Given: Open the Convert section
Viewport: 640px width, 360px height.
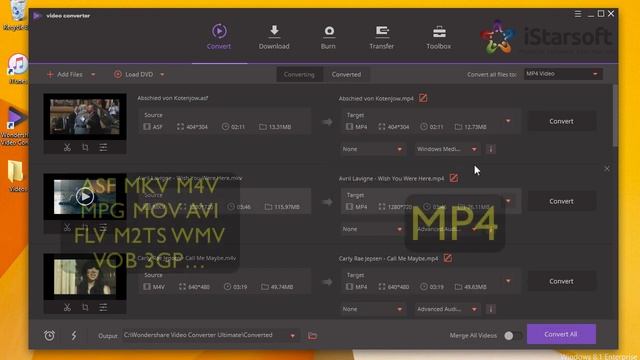Looking at the screenshot, I should [219, 37].
